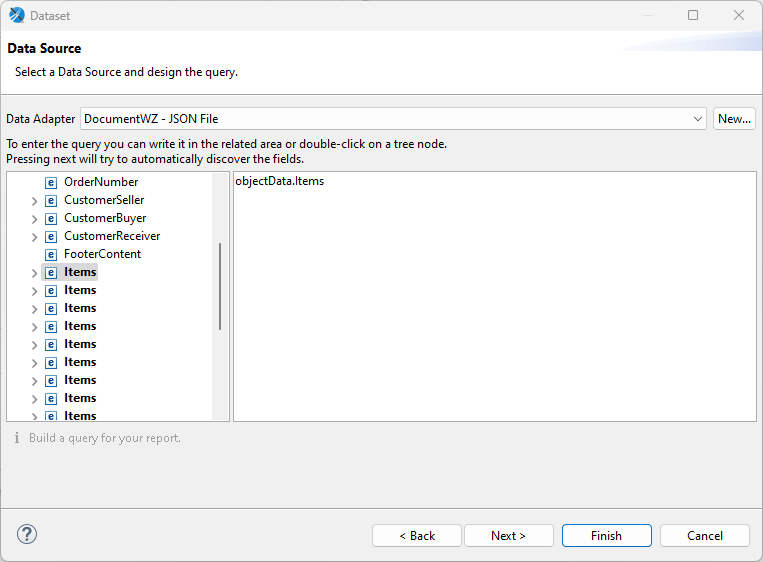Open the Data Adapter dropdown list

[x=698, y=119]
